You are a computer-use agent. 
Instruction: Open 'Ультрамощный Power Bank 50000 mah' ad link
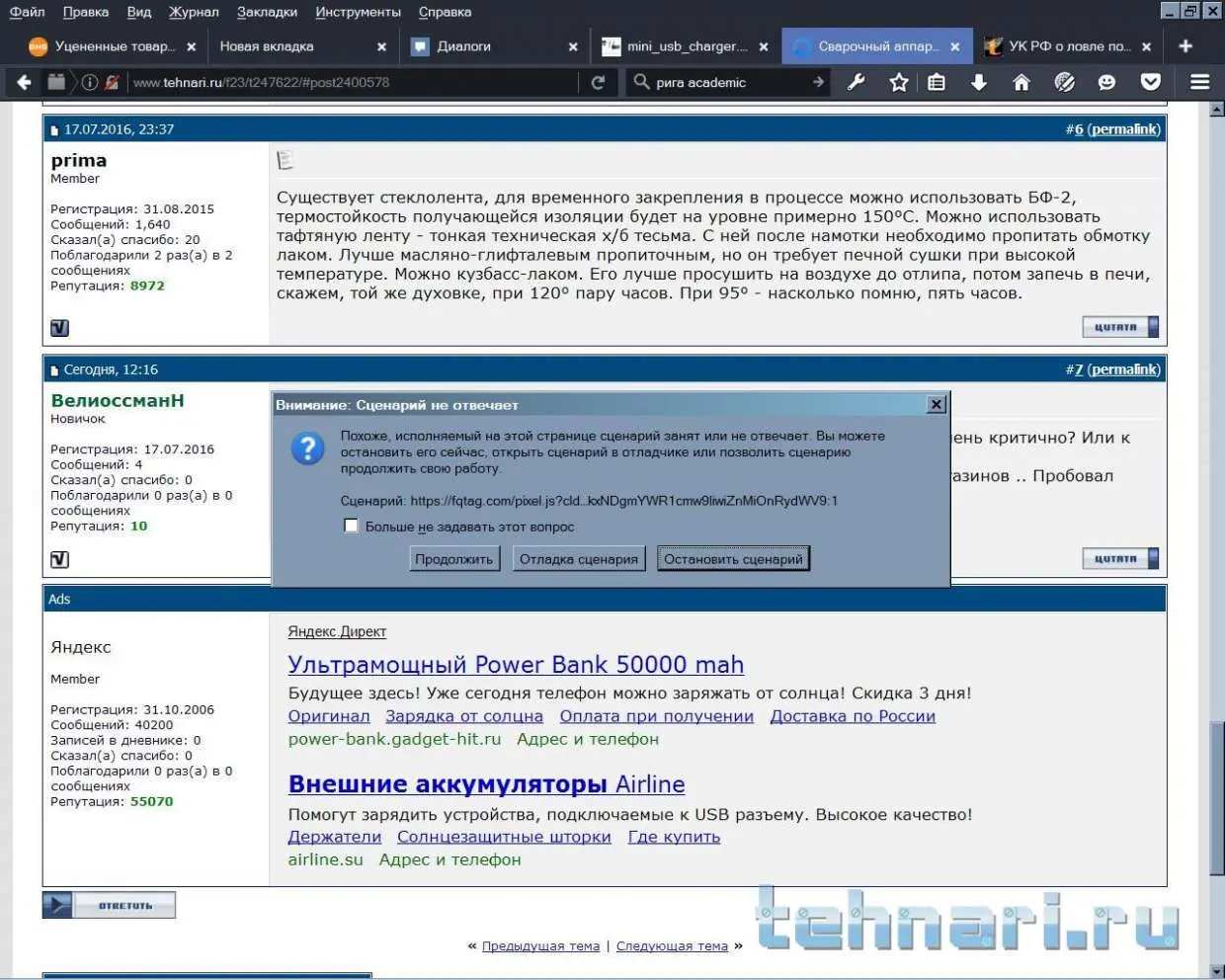pyautogui.click(x=516, y=665)
